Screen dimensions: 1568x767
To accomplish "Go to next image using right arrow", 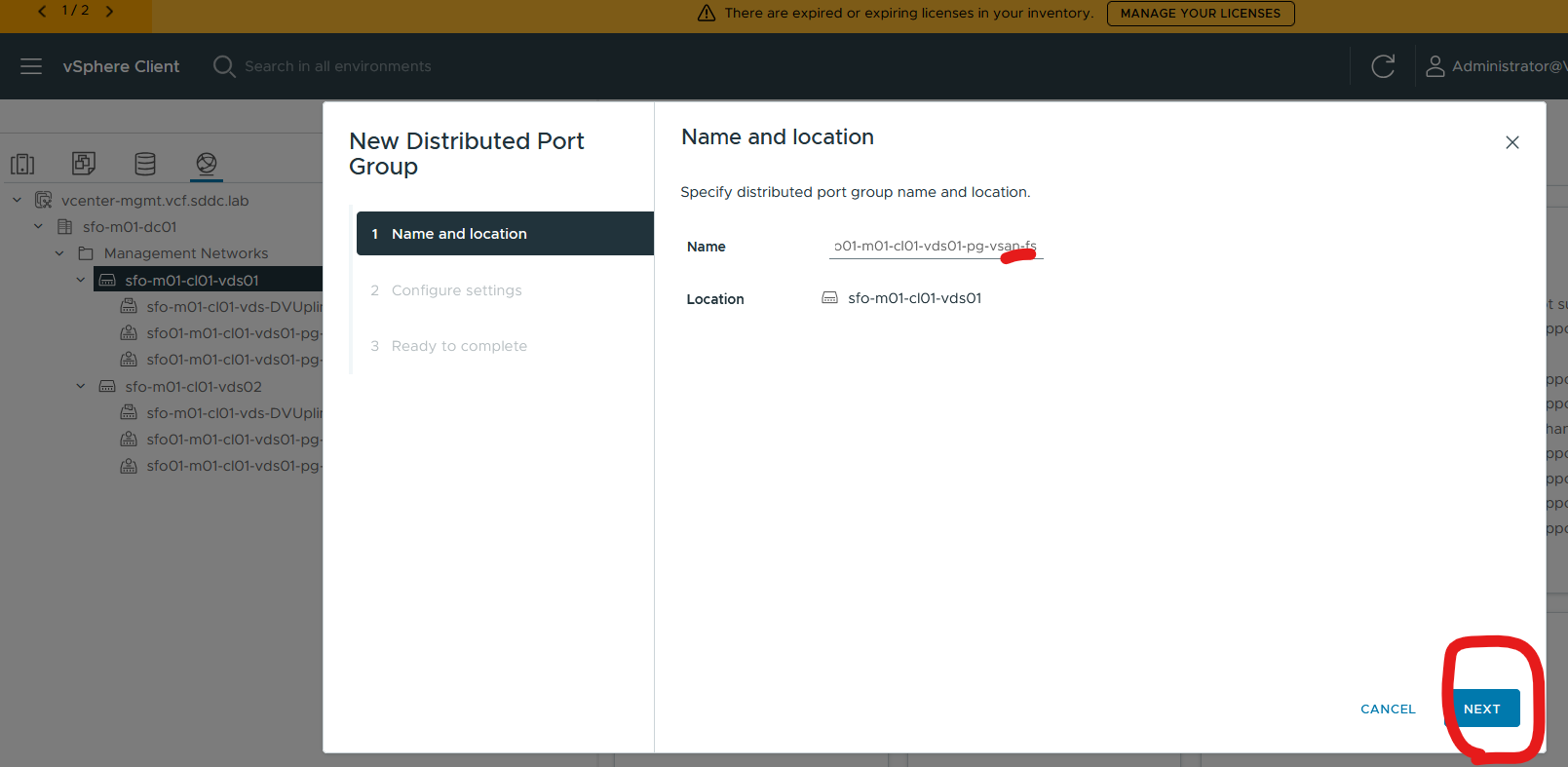I will [109, 12].
